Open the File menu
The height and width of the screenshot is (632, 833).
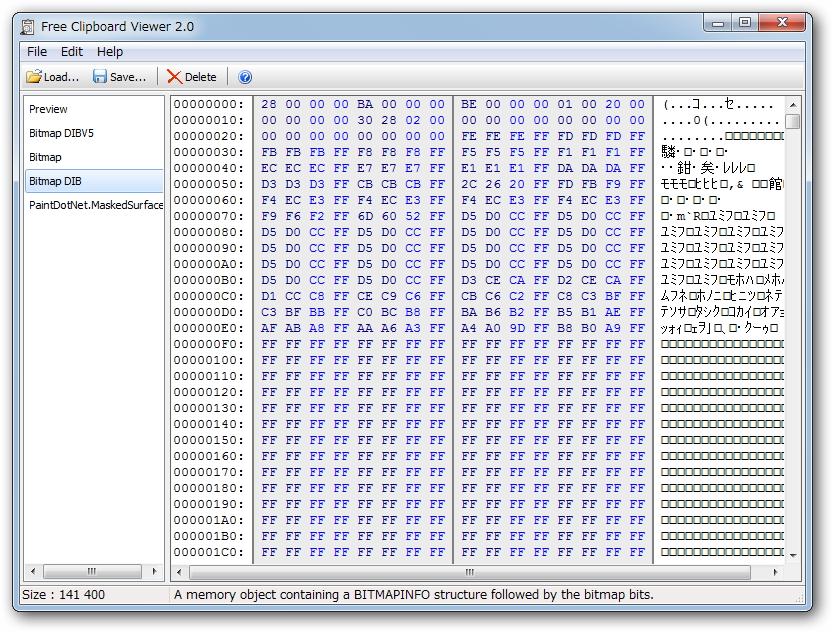click(37, 51)
